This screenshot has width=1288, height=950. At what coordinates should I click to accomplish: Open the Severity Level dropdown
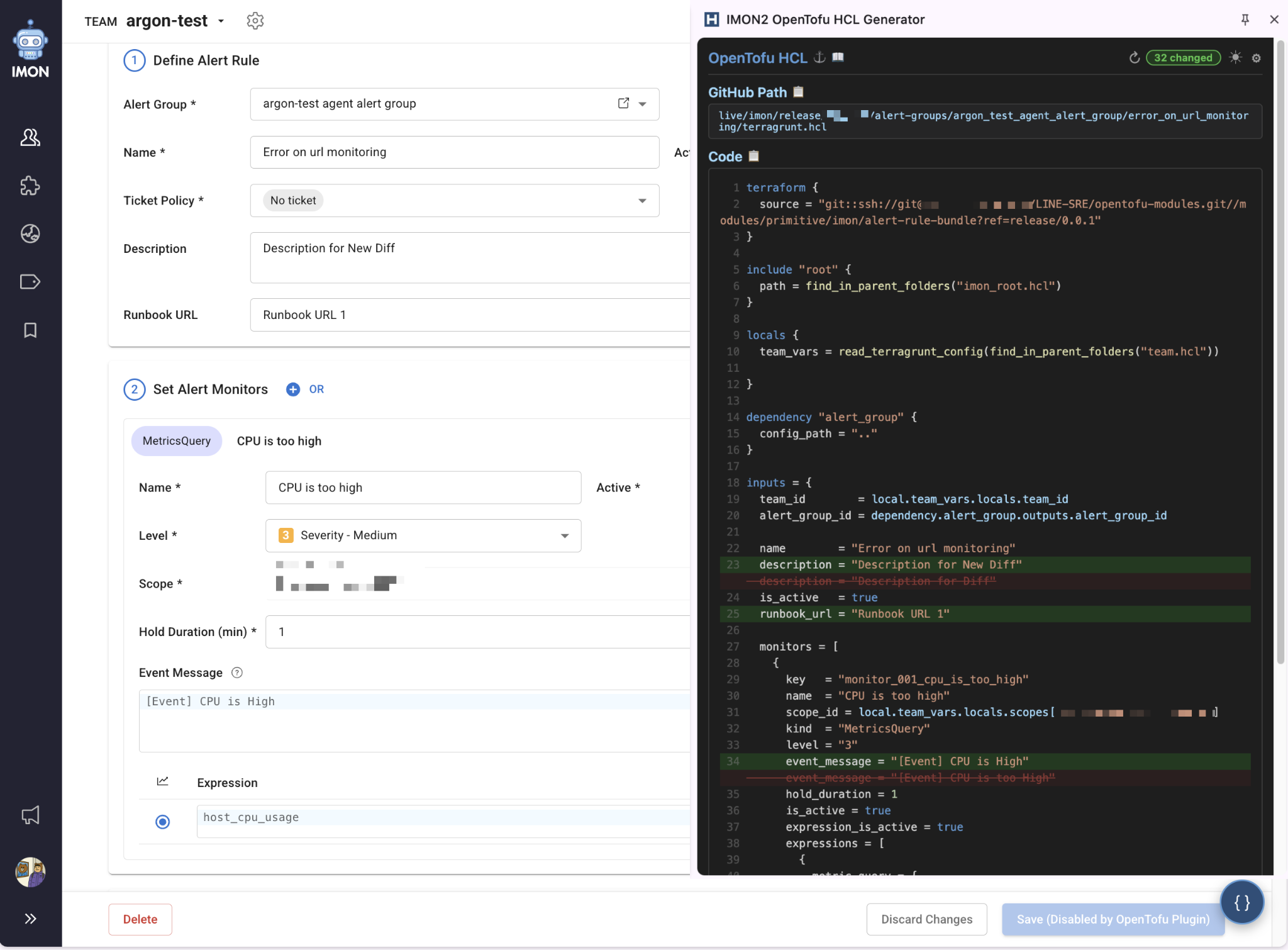(423, 535)
